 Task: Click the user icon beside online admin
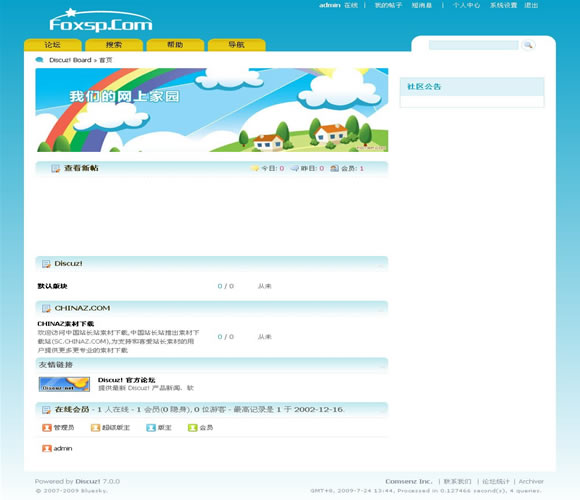[x=47, y=448]
